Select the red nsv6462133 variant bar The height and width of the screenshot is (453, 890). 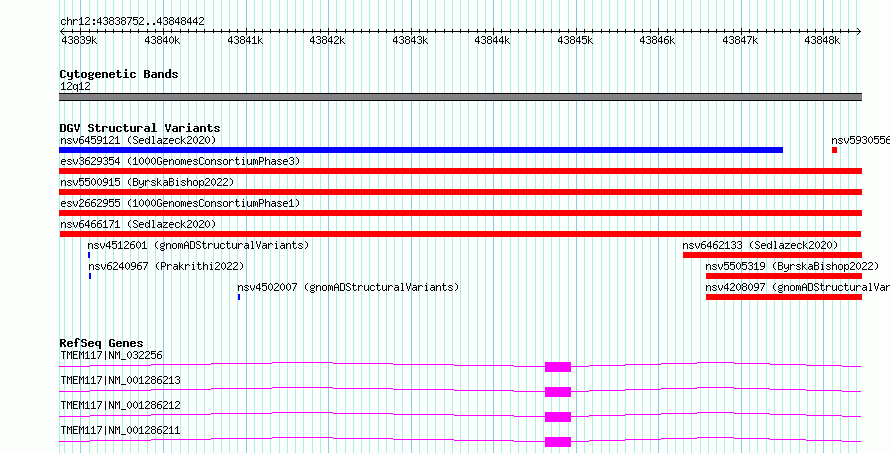[x=773, y=255]
